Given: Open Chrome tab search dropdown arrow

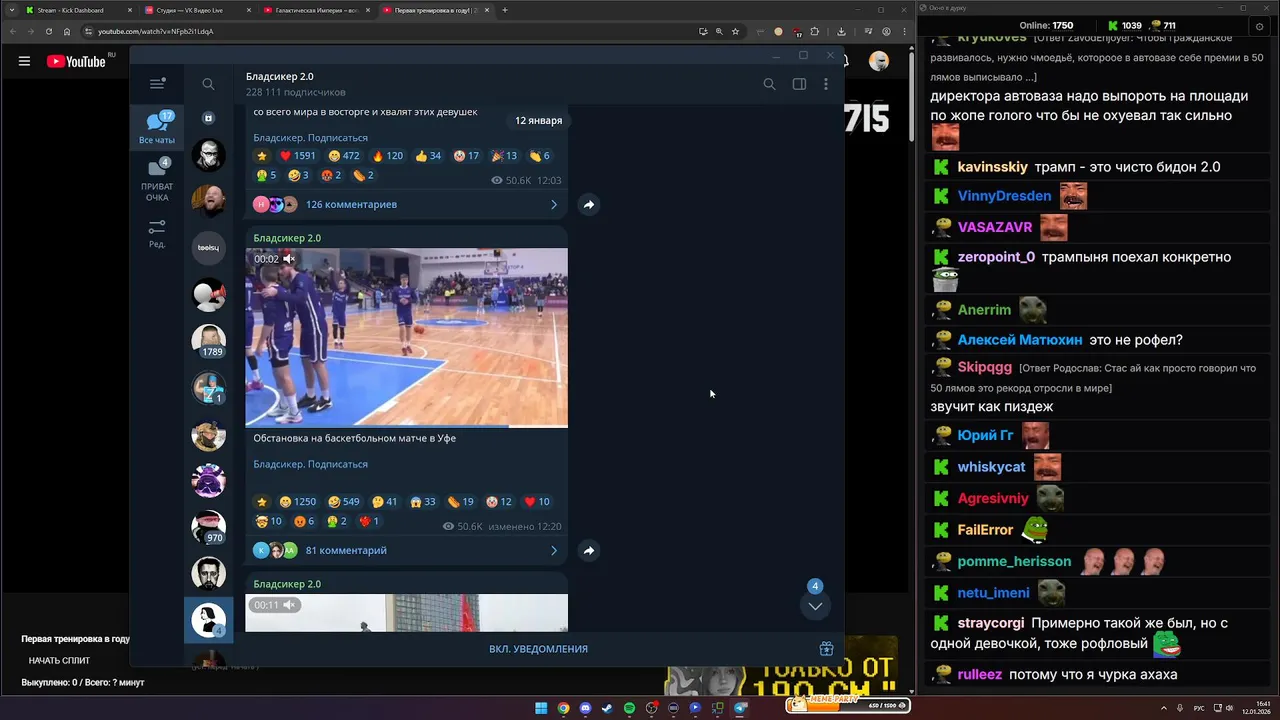Looking at the screenshot, I should pyautogui.click(x=10, y=10).
